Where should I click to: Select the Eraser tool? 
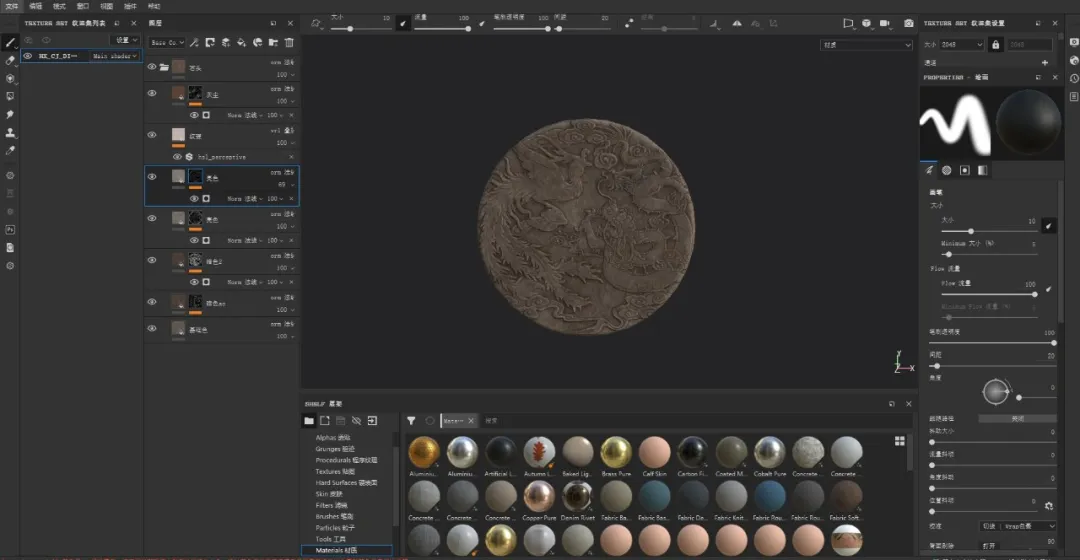point(10,60)
